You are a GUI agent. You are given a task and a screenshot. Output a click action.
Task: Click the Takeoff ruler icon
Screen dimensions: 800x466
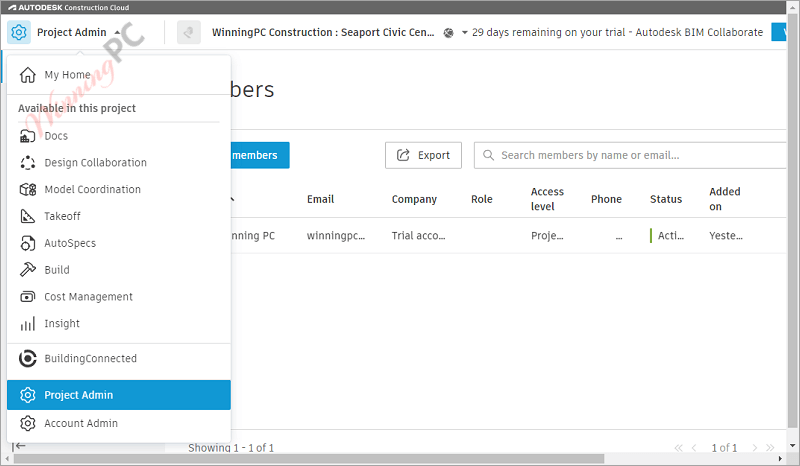(x=28, y=216)
